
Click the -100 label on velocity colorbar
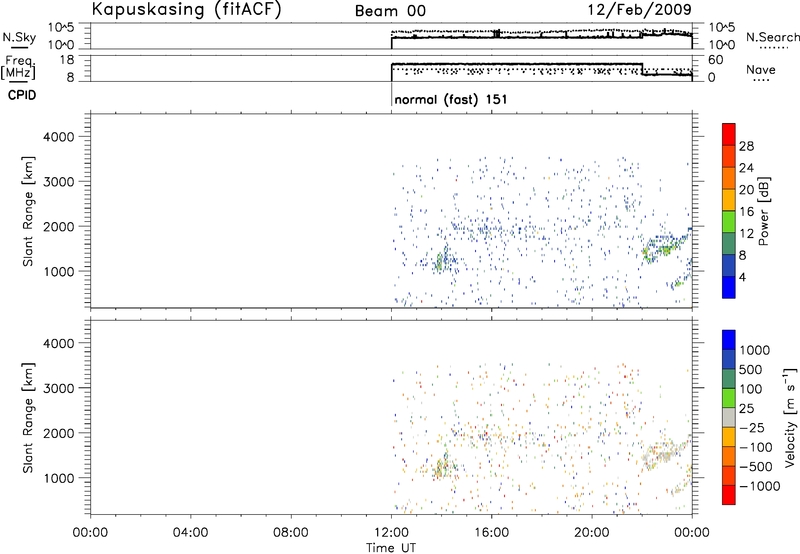[x=756, y=447]
